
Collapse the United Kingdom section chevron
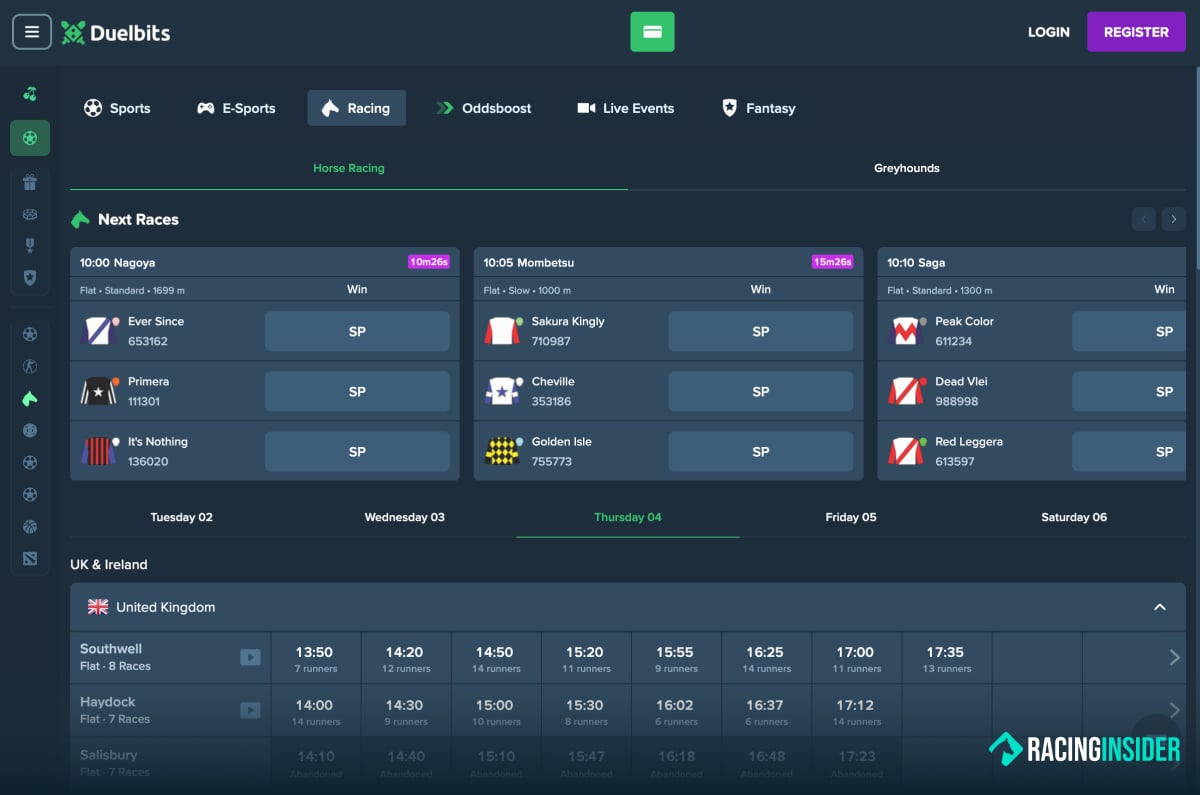pos(1160,607)
